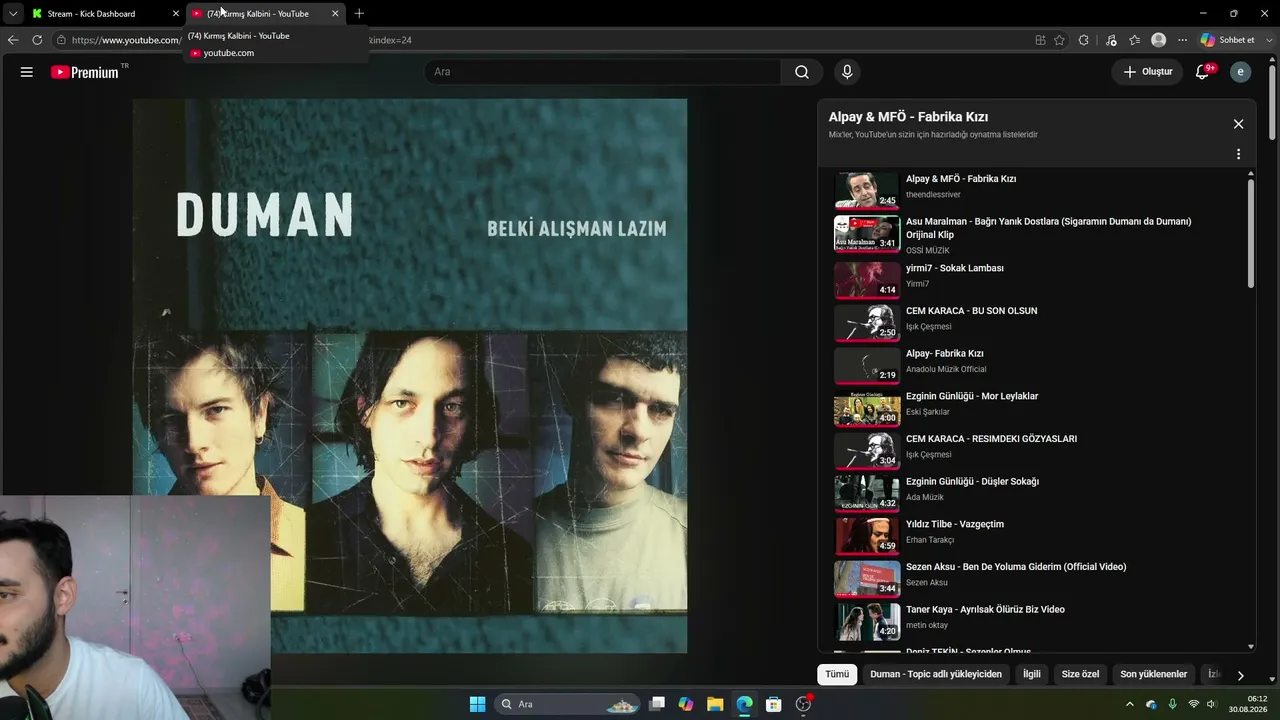Show hidden system tray icons
The image size is (1280, 720).
coord(1130,704)
